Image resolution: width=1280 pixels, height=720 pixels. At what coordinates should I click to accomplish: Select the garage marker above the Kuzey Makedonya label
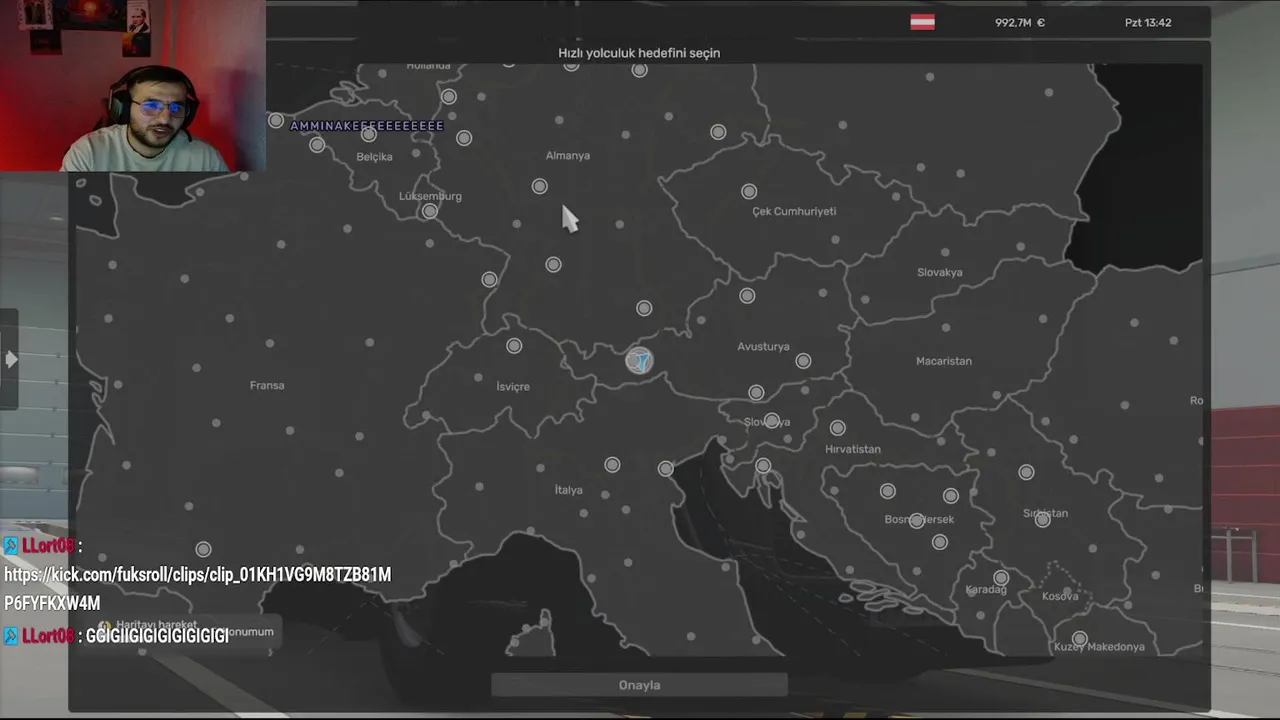point(1079,638)
